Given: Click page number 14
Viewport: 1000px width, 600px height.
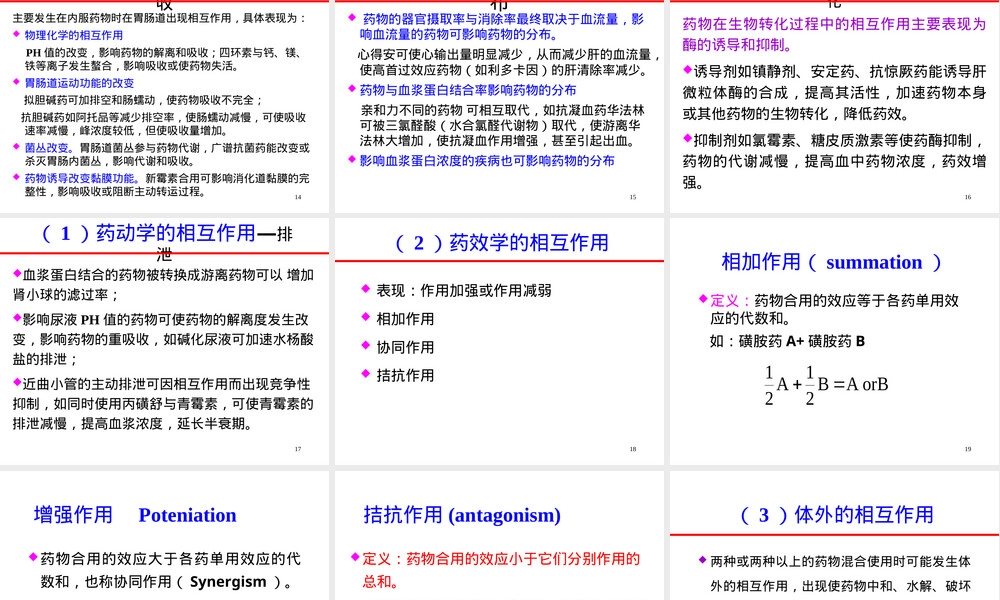Looking at the screenshot, I should click(298, 197).
